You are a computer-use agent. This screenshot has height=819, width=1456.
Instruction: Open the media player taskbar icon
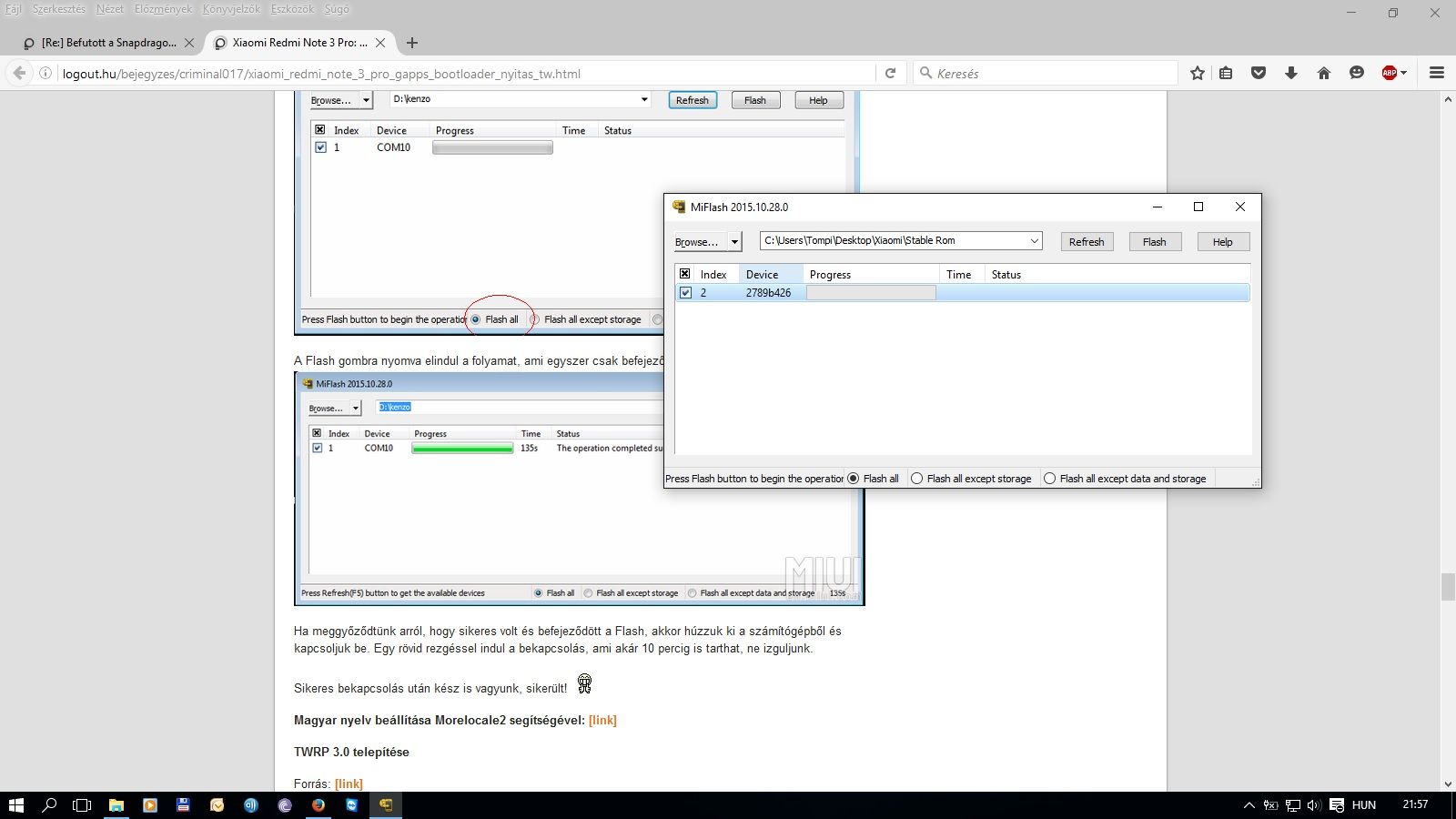[150, 805]
